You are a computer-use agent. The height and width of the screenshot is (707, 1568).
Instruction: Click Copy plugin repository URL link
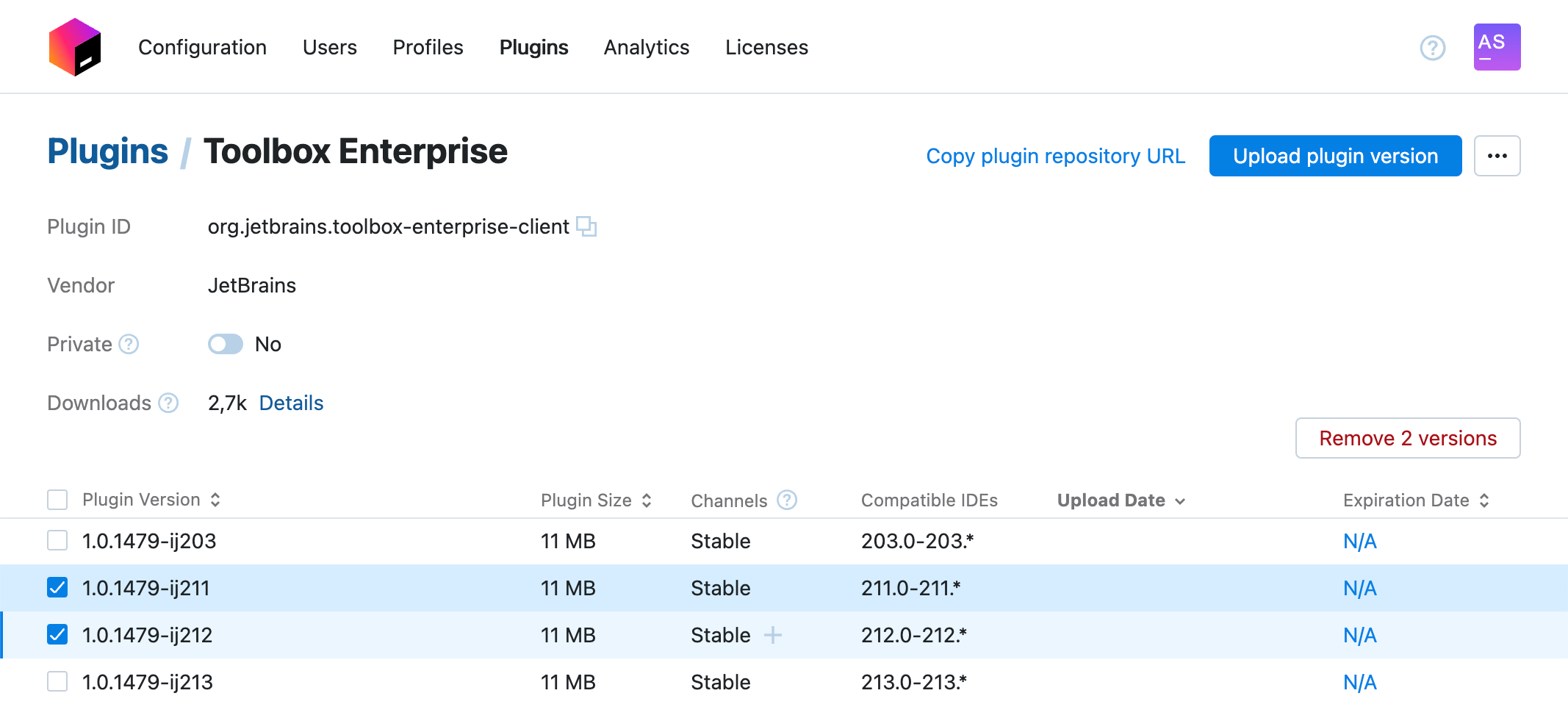tap(1055, 156)
